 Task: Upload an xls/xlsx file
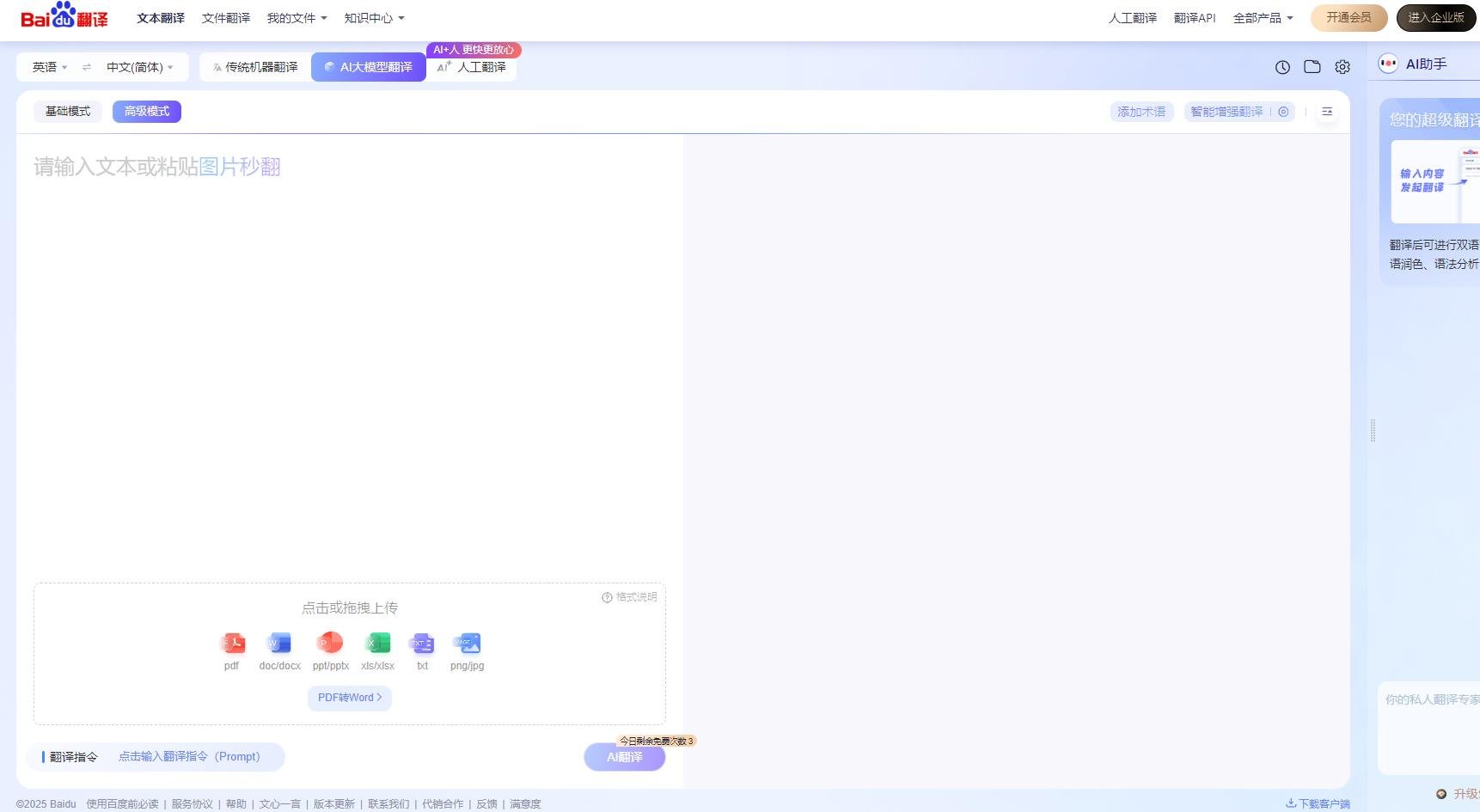coord(378,651)
